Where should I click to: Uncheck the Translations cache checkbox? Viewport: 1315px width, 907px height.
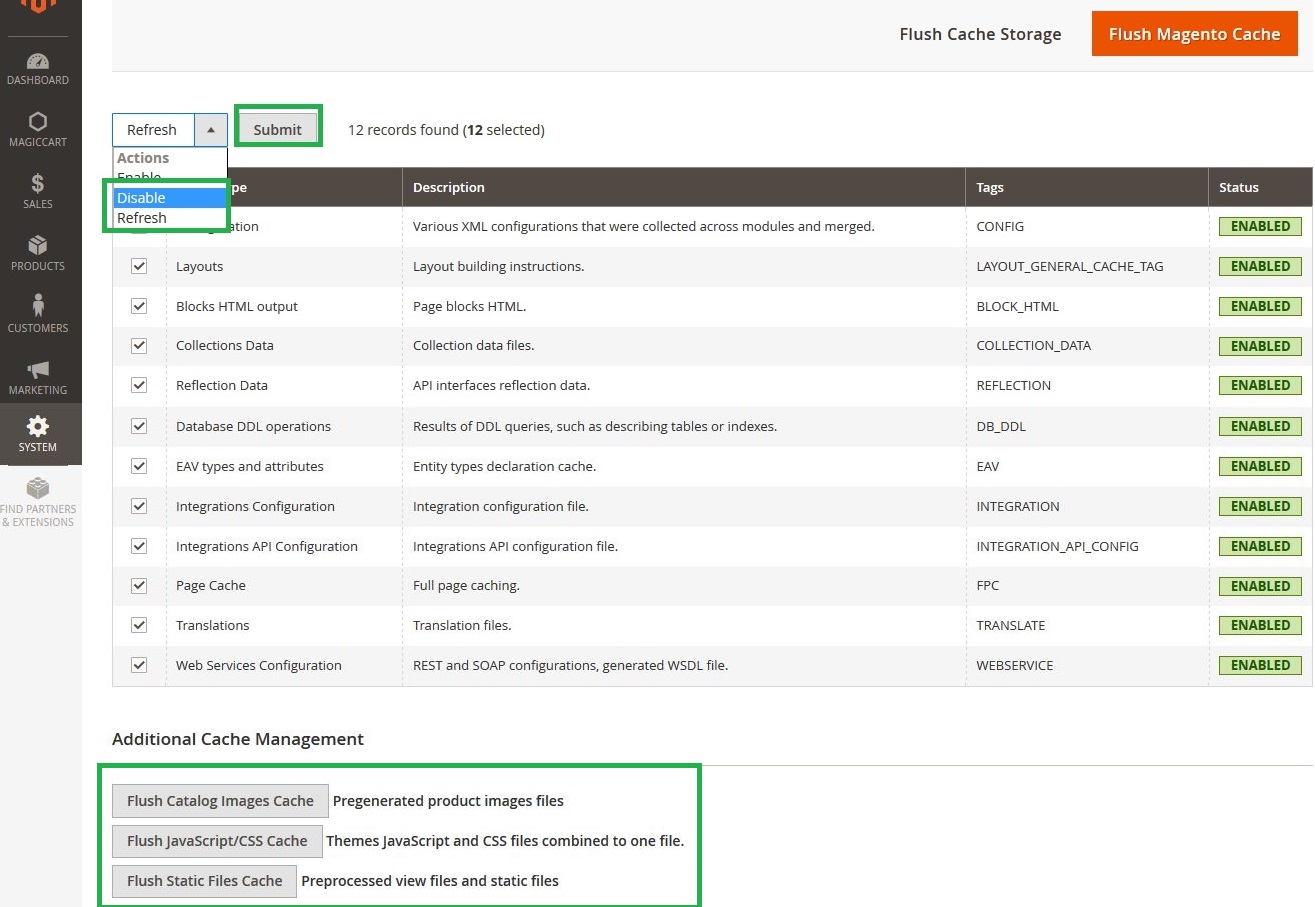tap(139, 625)
